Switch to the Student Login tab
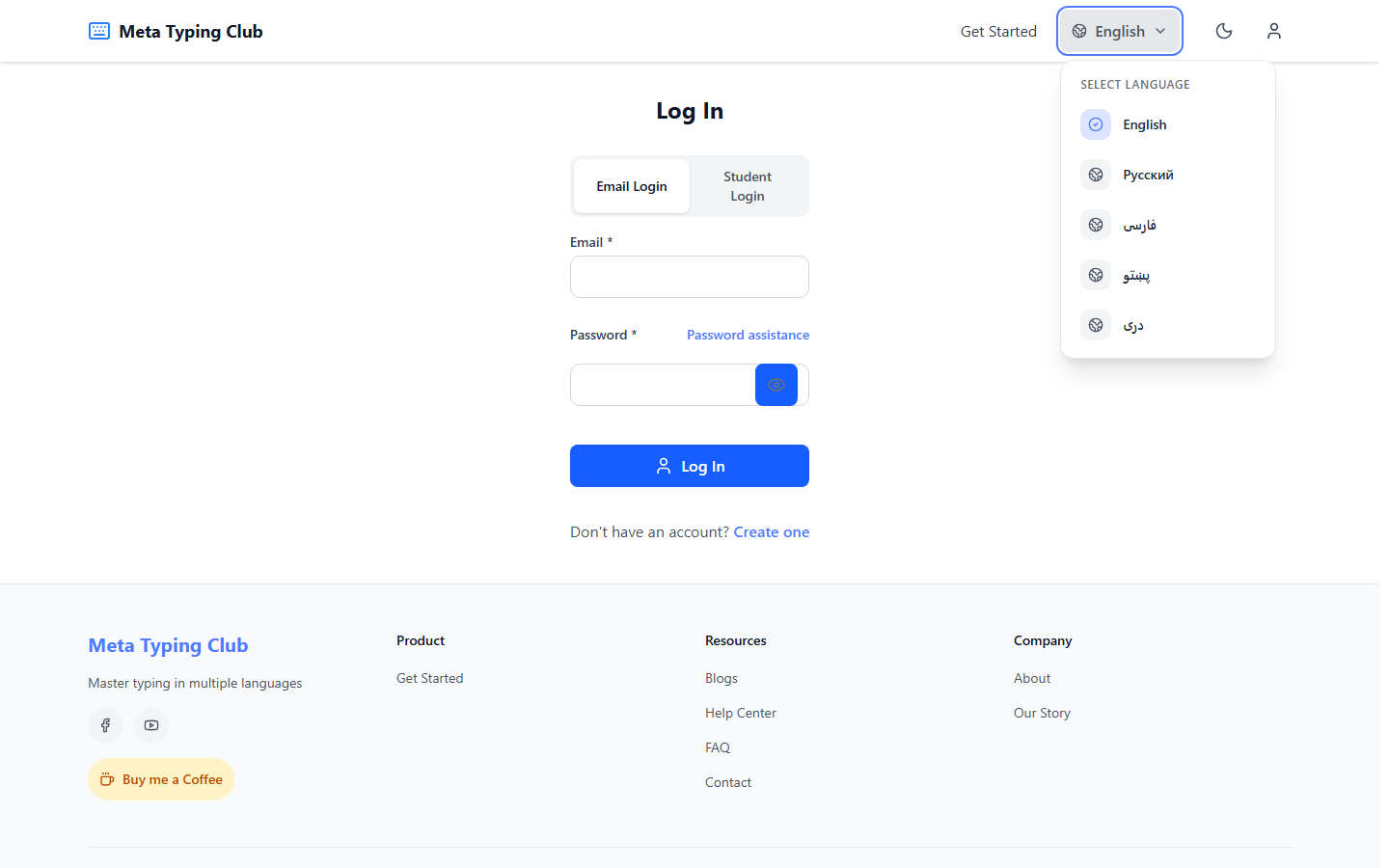The height and width of the screenshot is (868, 1389). click(748, 186)
